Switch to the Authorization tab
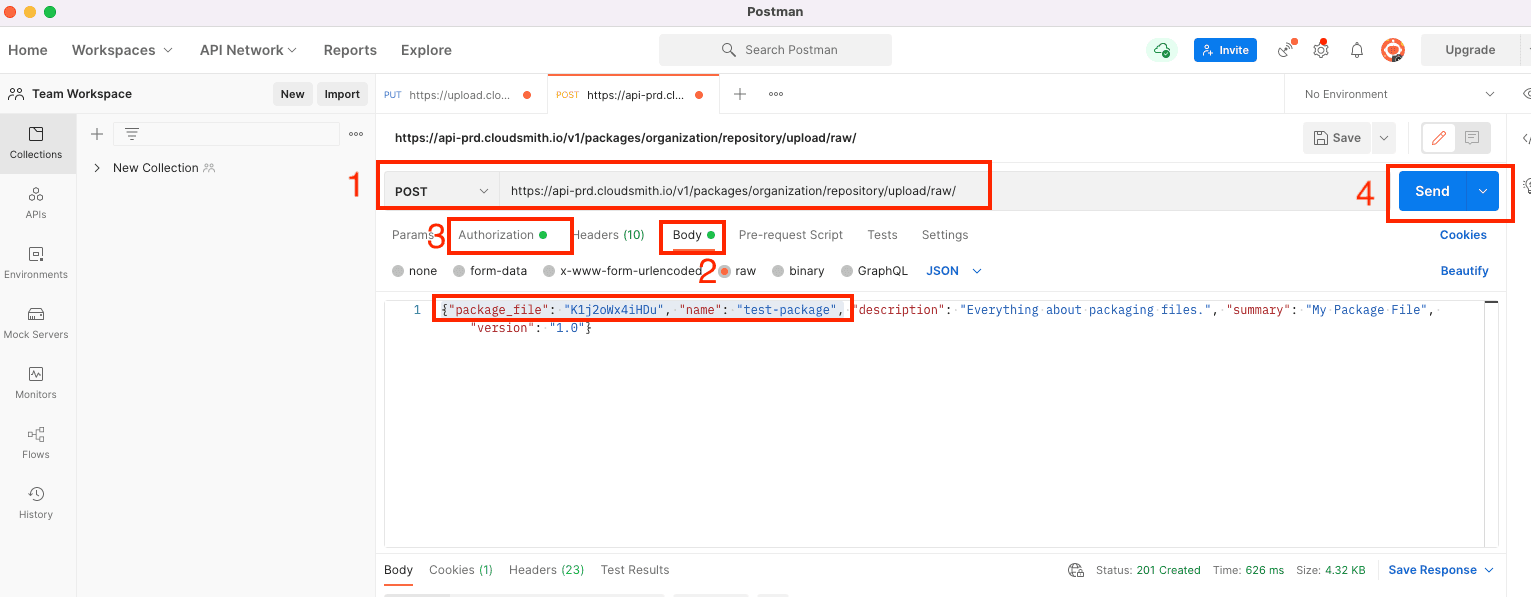The height and width of the screenshot is (597, 1531). (x=496, y=235)
